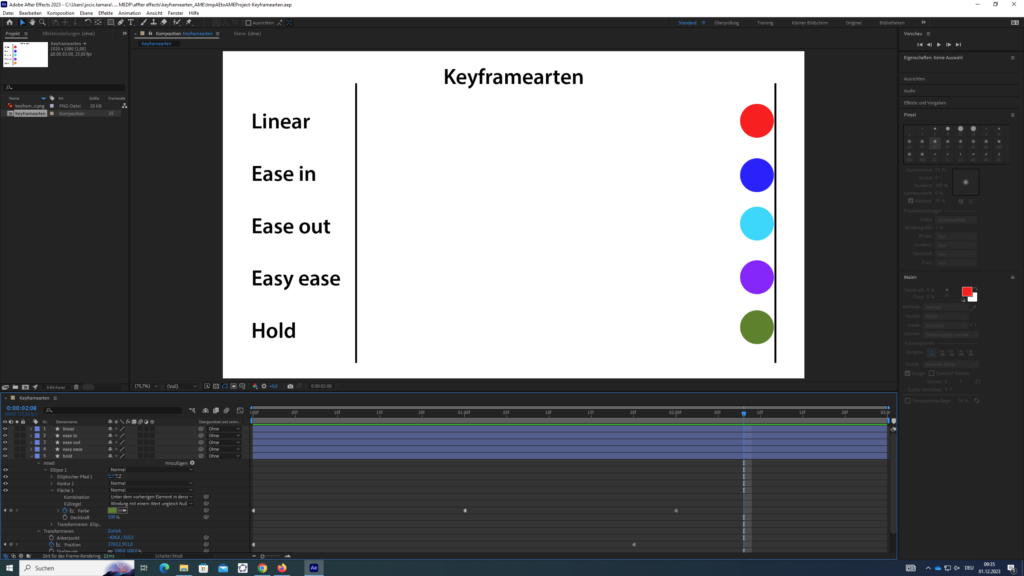Open the Komposition menu

coord(60,13)
